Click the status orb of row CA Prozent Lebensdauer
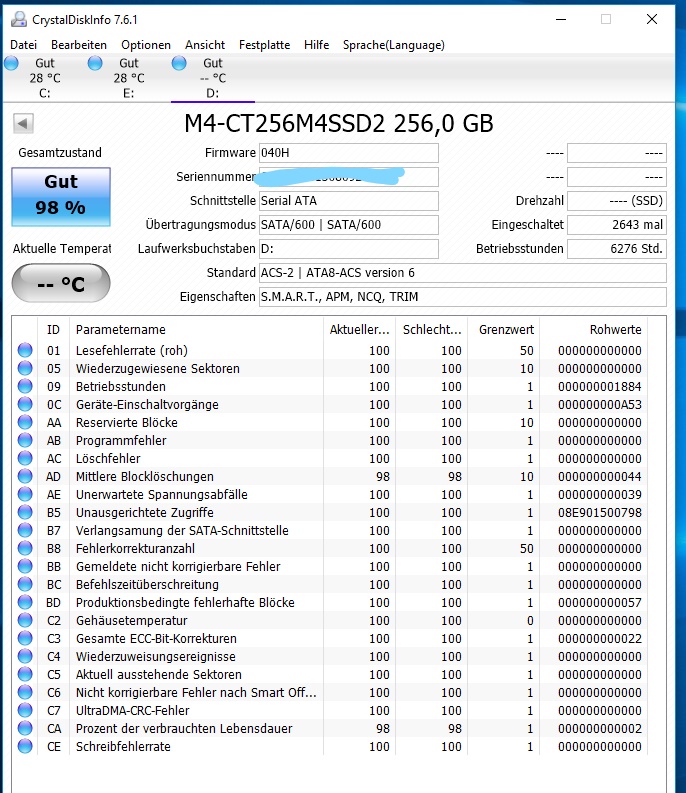The image size is (686, 793). 25,728
